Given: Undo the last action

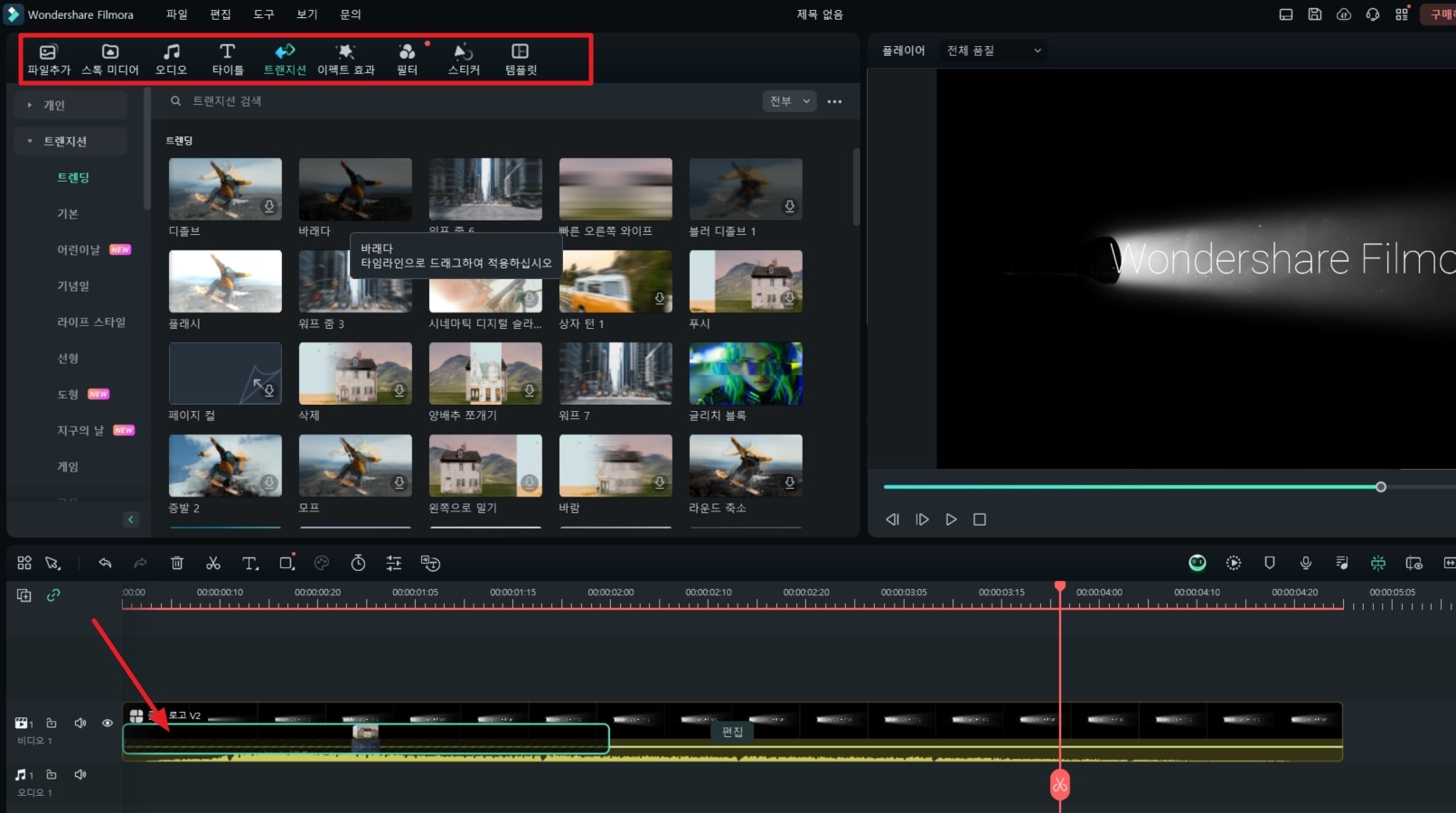Looking at the screenshot, I should (105, 563).
